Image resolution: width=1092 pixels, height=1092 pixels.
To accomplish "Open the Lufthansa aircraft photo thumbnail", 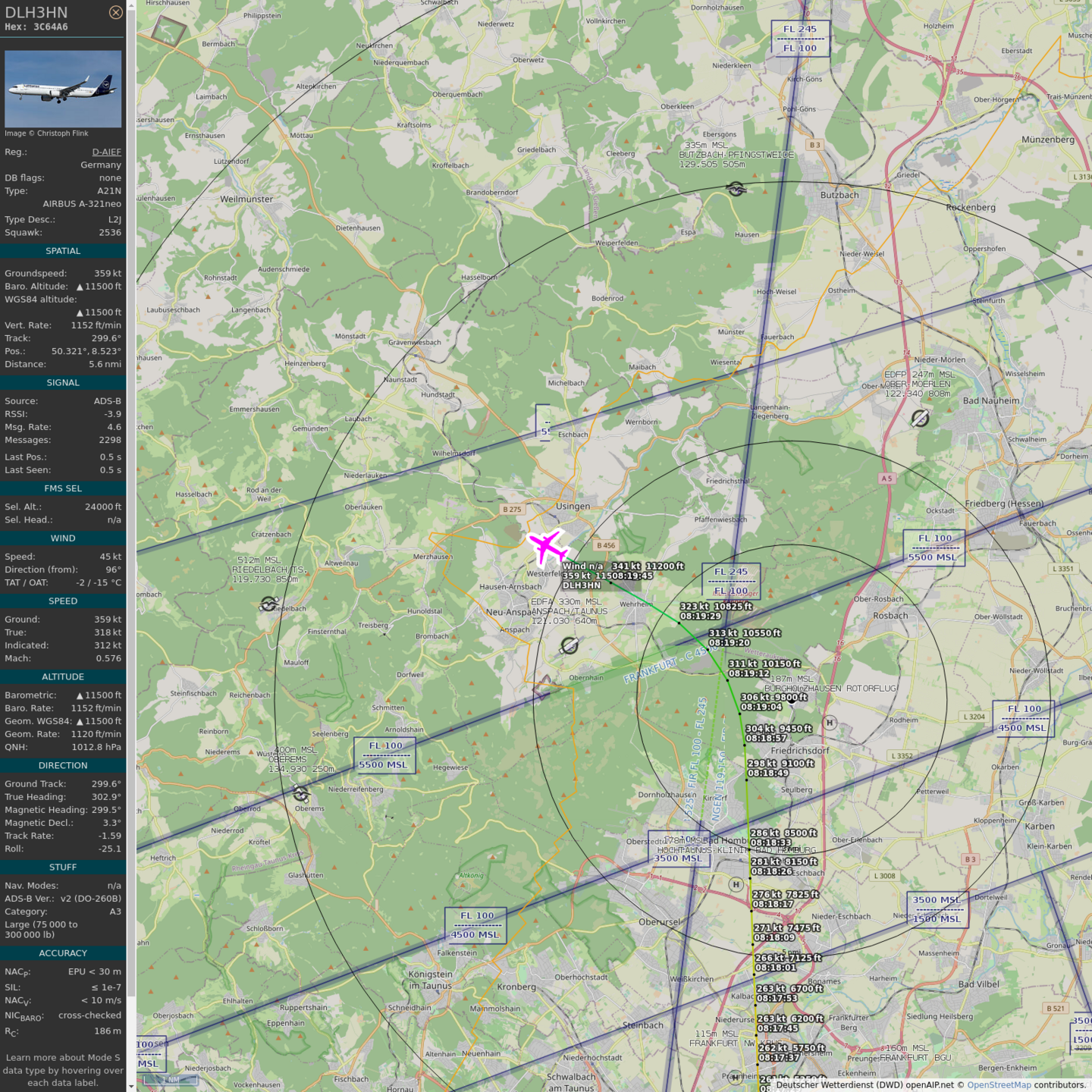I will [x=63, y=89].
